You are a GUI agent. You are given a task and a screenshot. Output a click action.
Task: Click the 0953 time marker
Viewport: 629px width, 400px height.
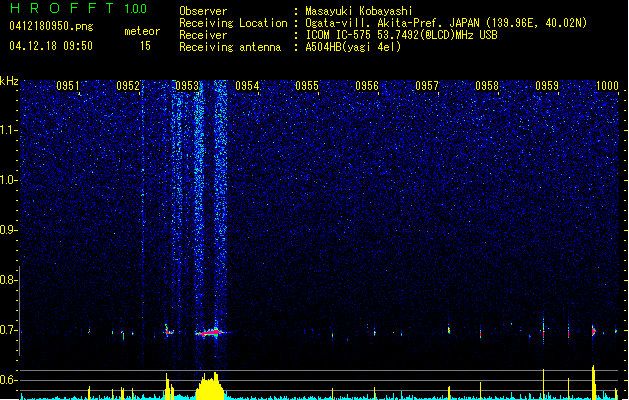click(187, 86)
